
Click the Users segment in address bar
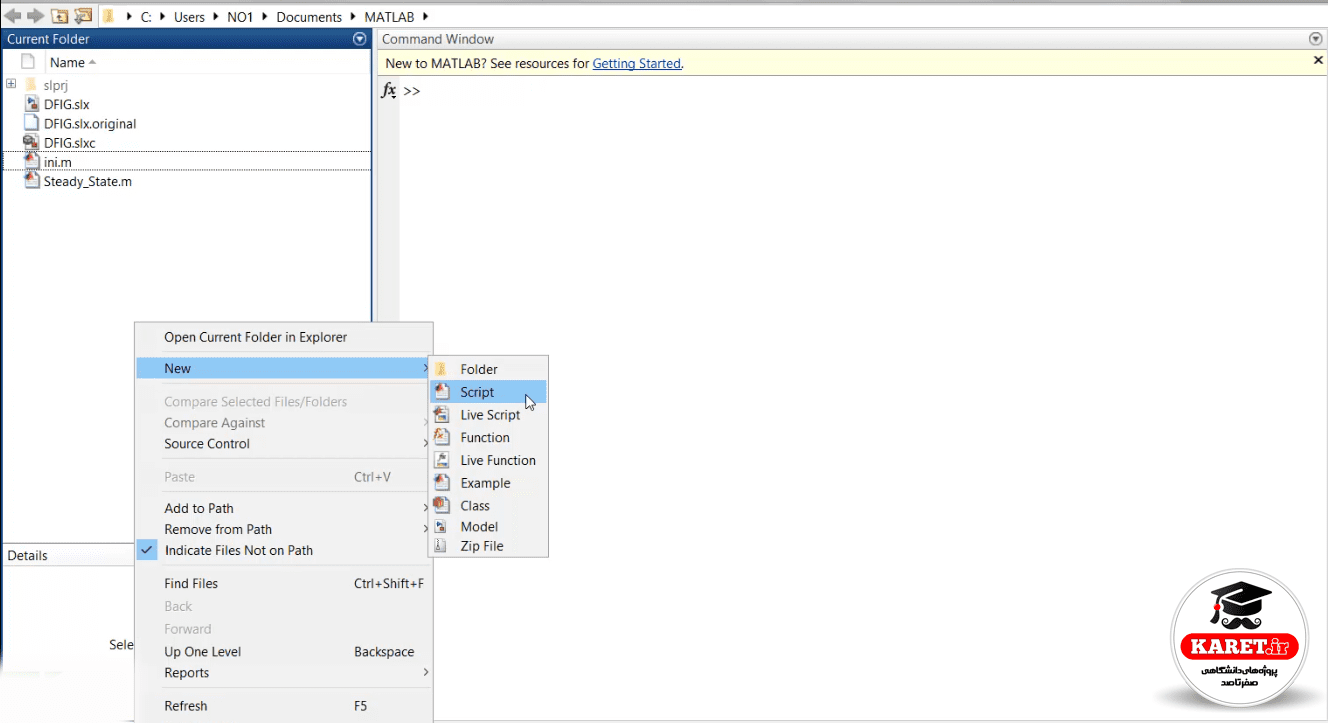pos(190,17)
